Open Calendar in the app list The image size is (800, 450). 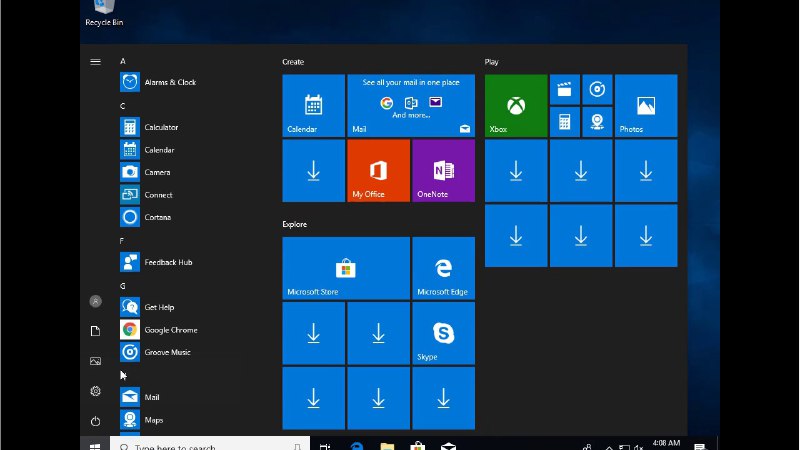(148, 150)
